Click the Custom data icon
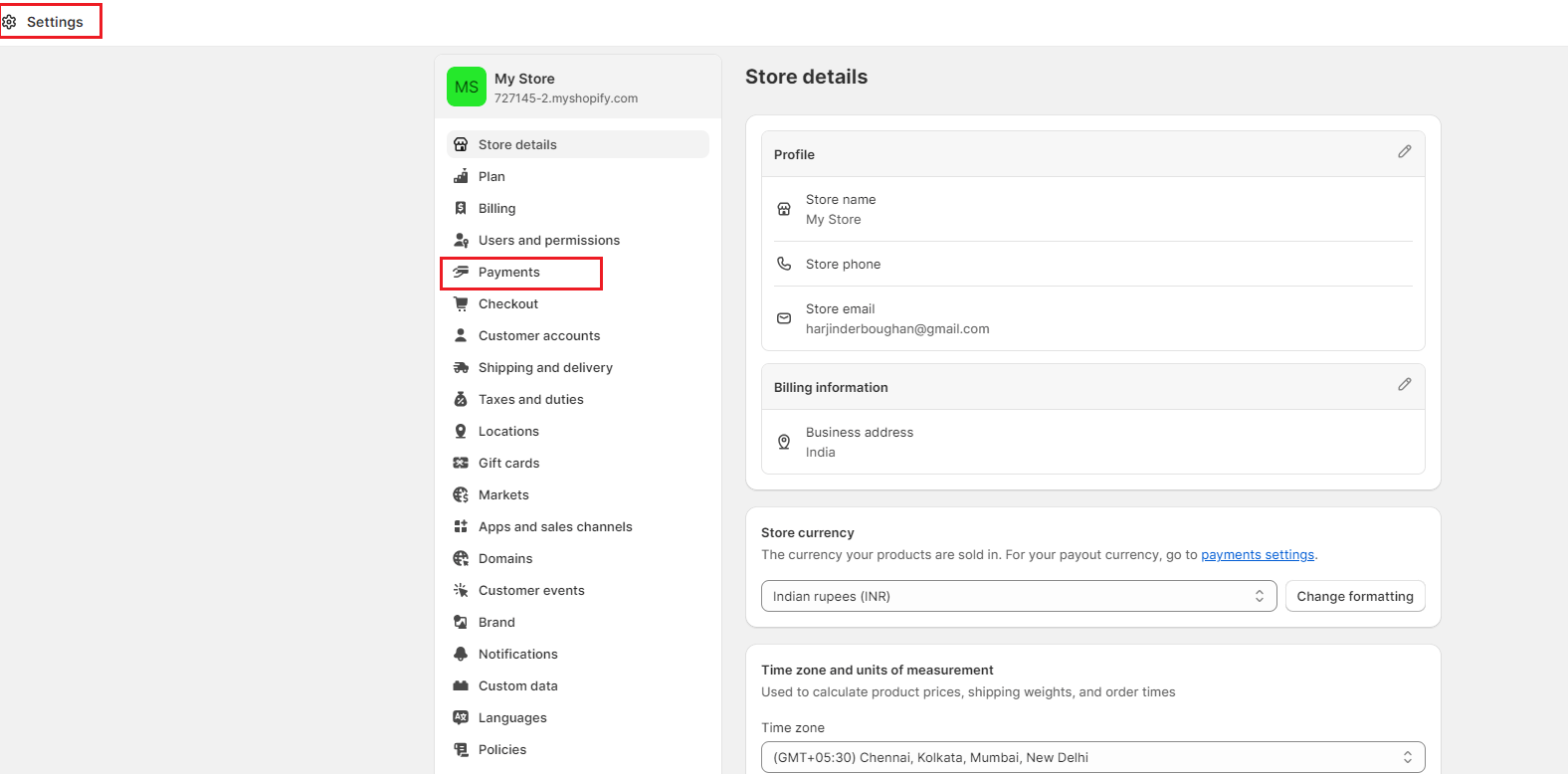 point(461,685)
